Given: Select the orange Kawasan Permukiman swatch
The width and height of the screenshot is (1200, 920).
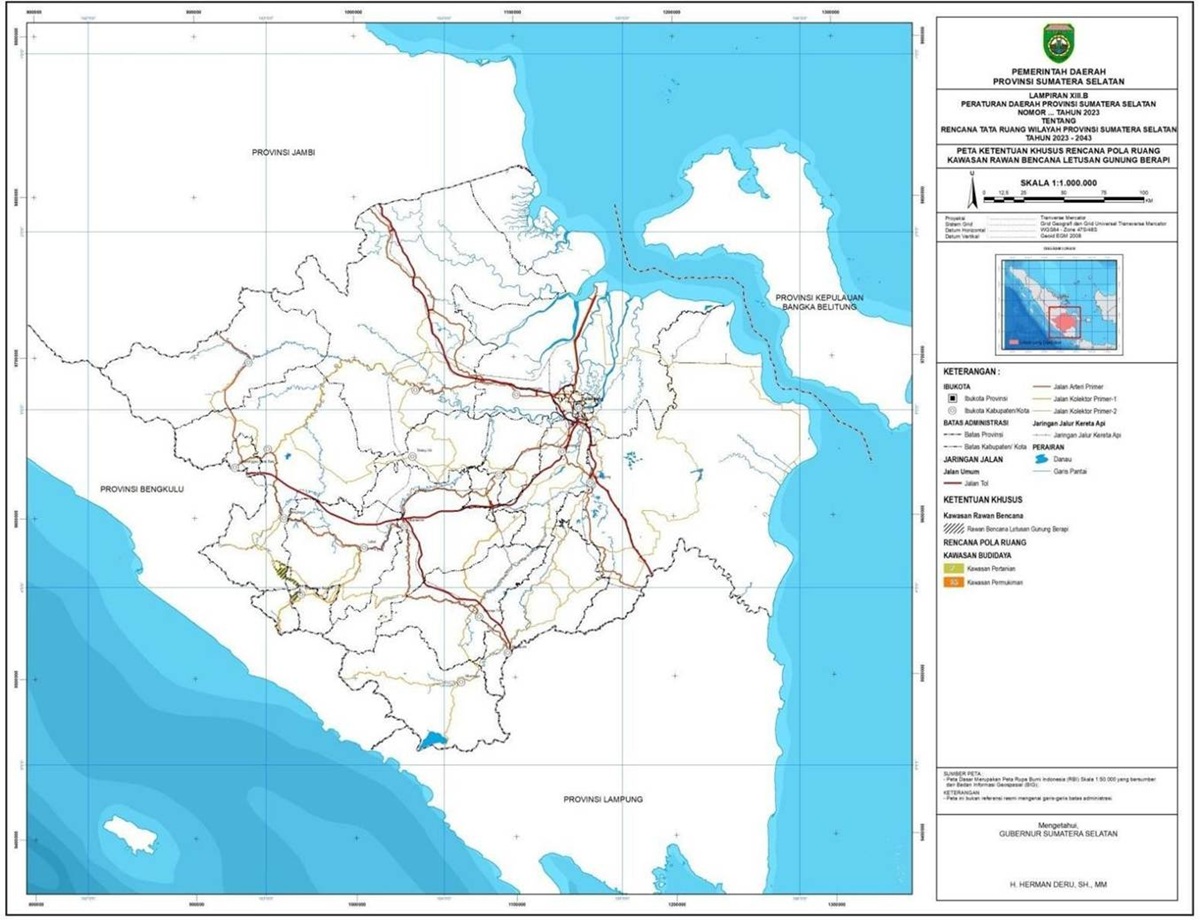Looking at the screenshot, I should tap(954, 581).
